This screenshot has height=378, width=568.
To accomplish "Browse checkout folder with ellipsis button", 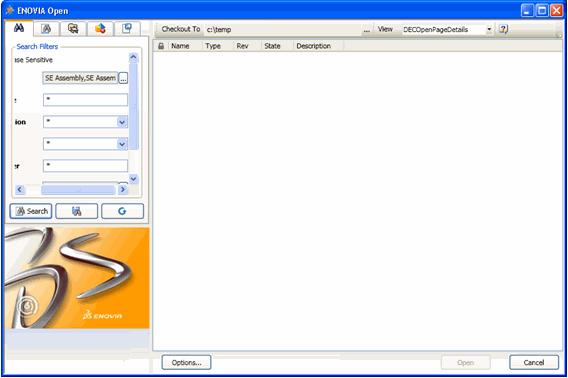I will [x=367, y=30].
